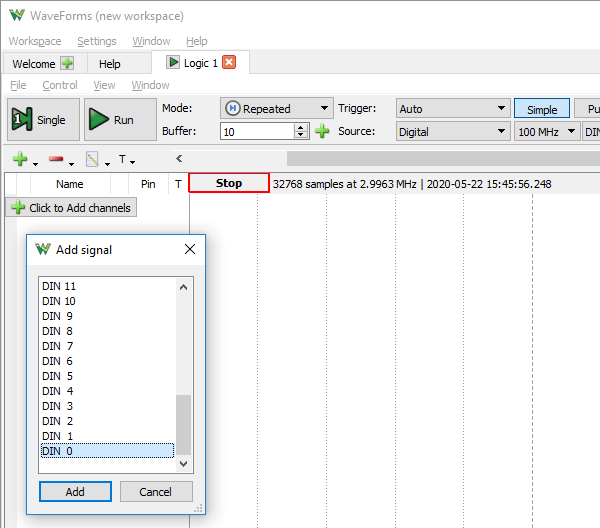
Task: Open the Logic View menu
Action: pos(104,85)
